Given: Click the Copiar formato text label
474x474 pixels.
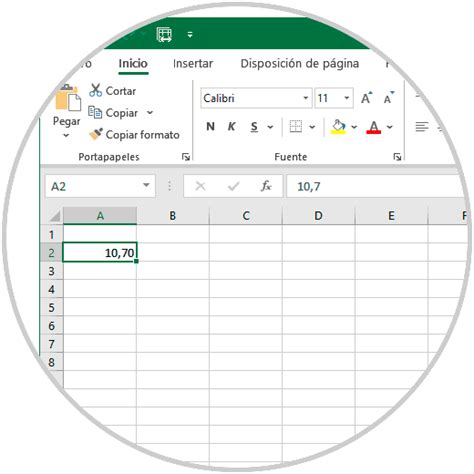Looking at the screenshot, I should [143, 135].
